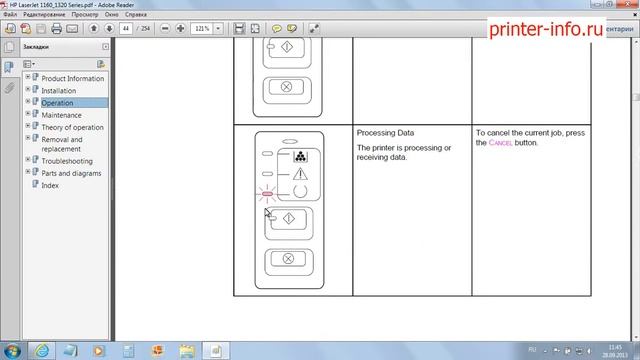Screen dimensions: 640x360
Task: Click the zoom value field showing 121%
Action: point(202,29)
